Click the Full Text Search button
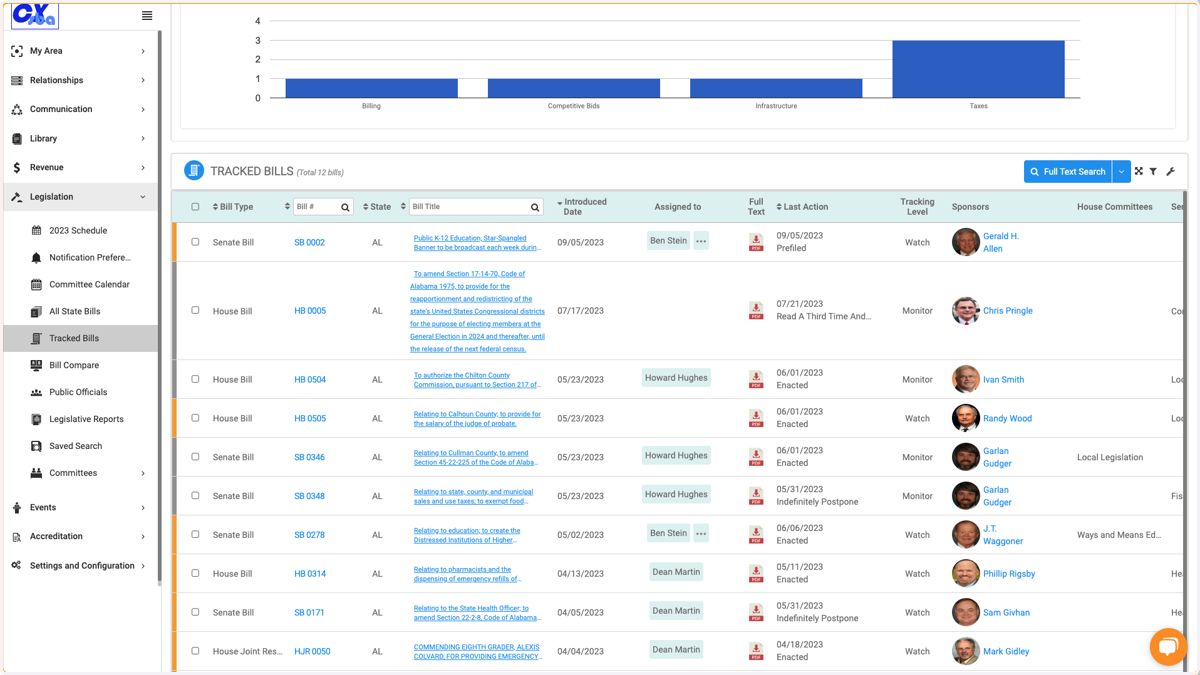This screenshot has width=1200, height=675. click(x=1068, y=172)
